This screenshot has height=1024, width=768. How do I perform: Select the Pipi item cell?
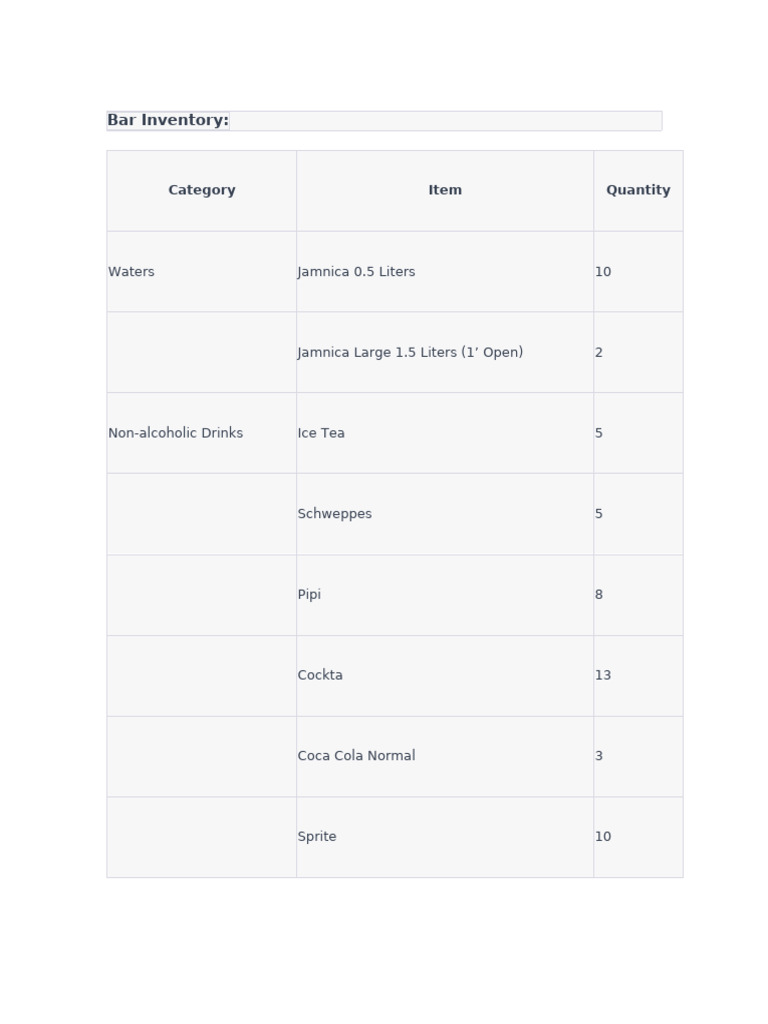coord(445,595)
